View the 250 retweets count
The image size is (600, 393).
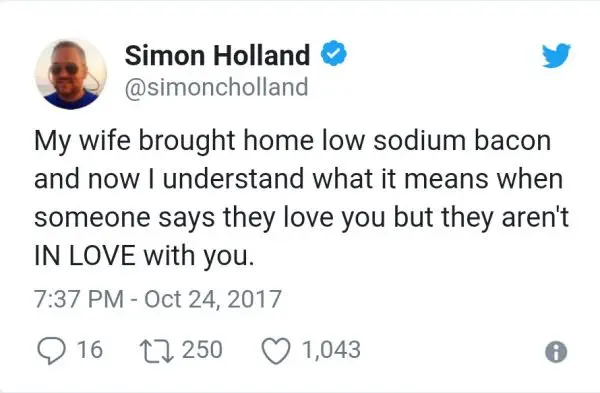click(202, 349)
